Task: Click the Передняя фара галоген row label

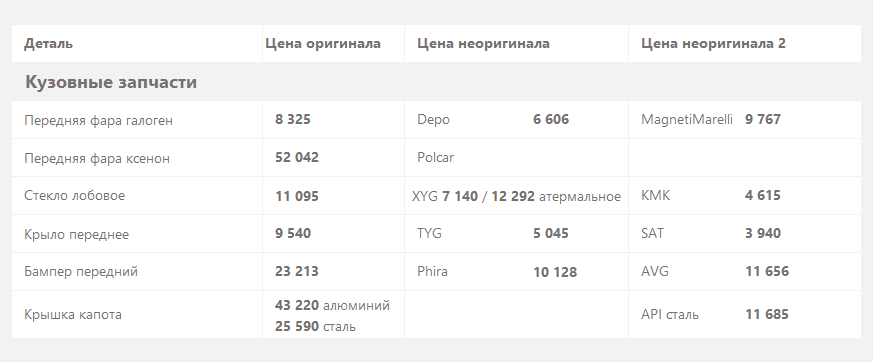Action: click(99, 120)
